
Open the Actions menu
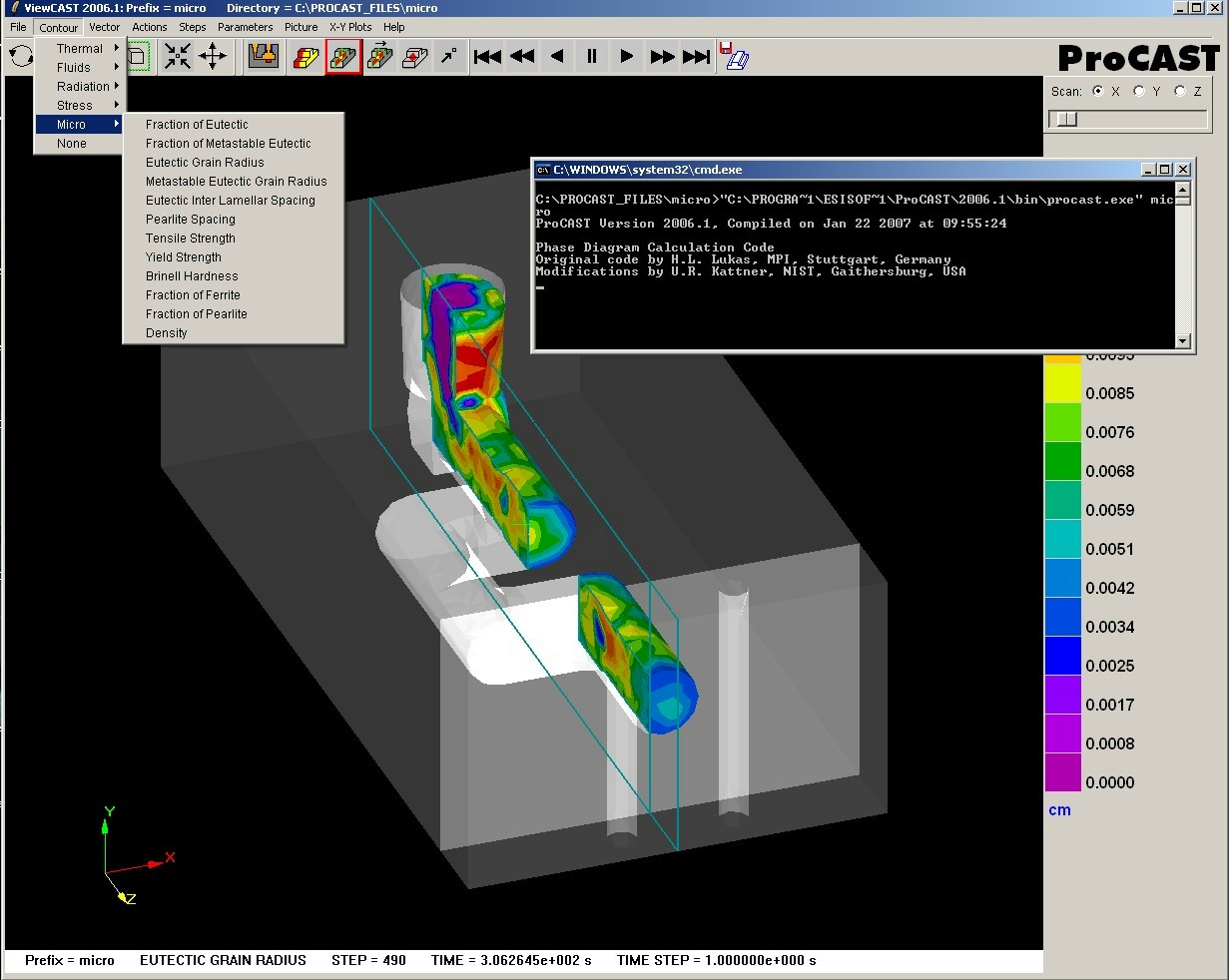(x=150, y=27)
